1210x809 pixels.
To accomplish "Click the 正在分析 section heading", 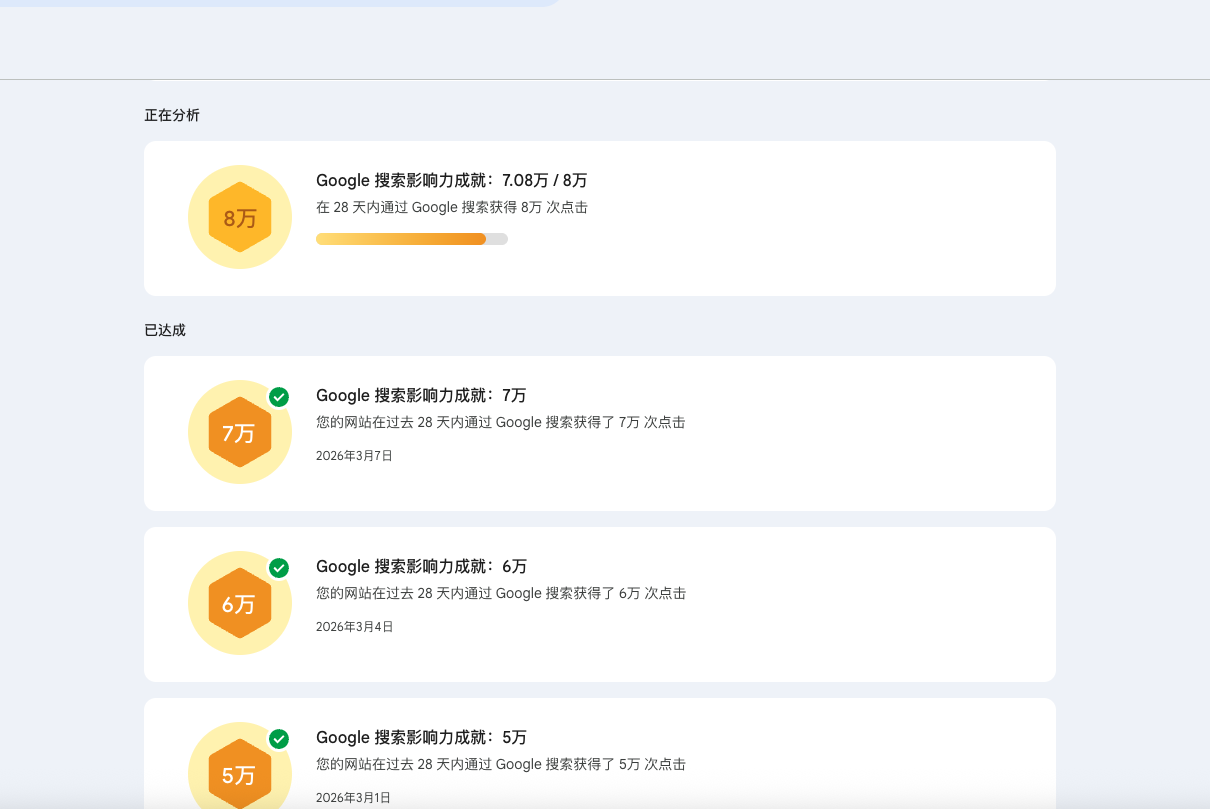I will pos(172,115).
